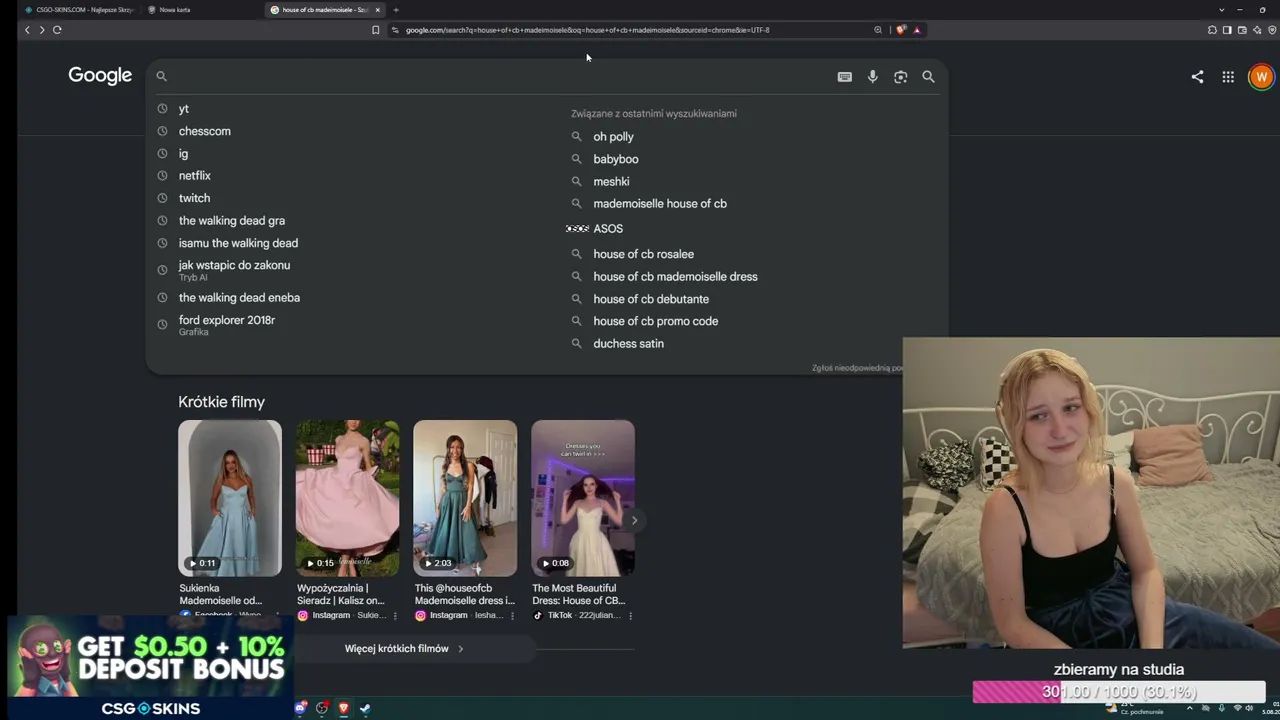Image resolution: width=1280 pixels, height=720 pixels.
Task: Click the zbieramy na studia progress bar
Action: coord(1118,692)
